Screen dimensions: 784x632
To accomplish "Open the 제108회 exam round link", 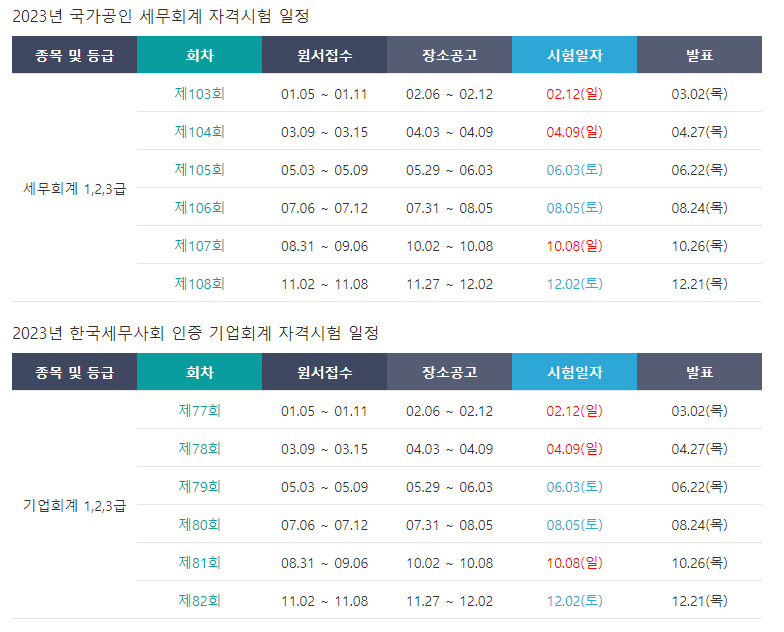I will click(200, 284).
